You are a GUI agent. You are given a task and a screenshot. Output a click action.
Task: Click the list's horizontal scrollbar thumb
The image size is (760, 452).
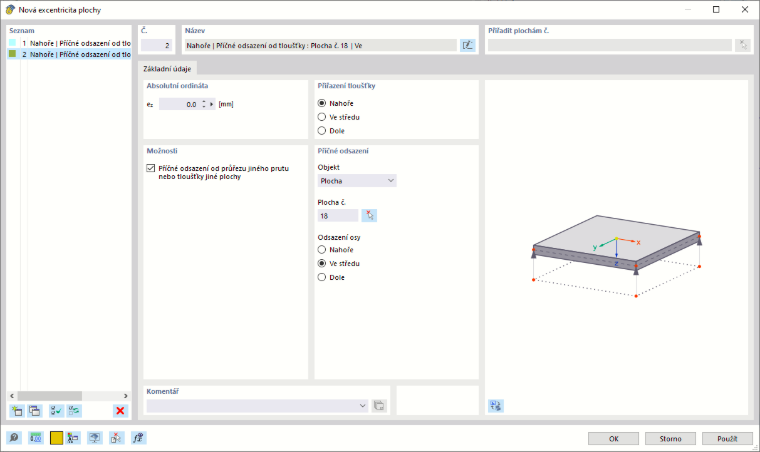(49, 396)
